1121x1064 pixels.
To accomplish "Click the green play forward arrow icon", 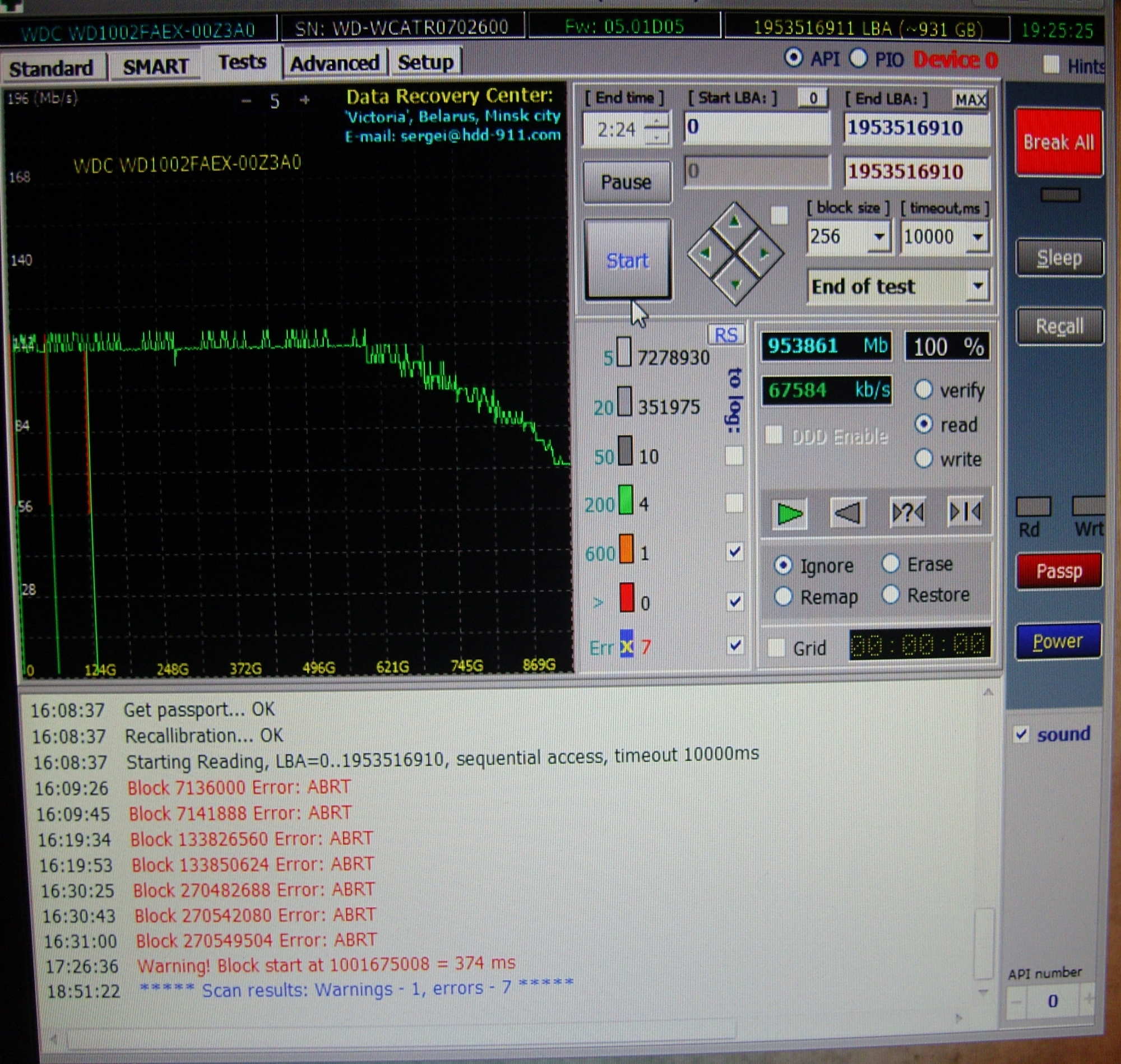I will point(789,514).
